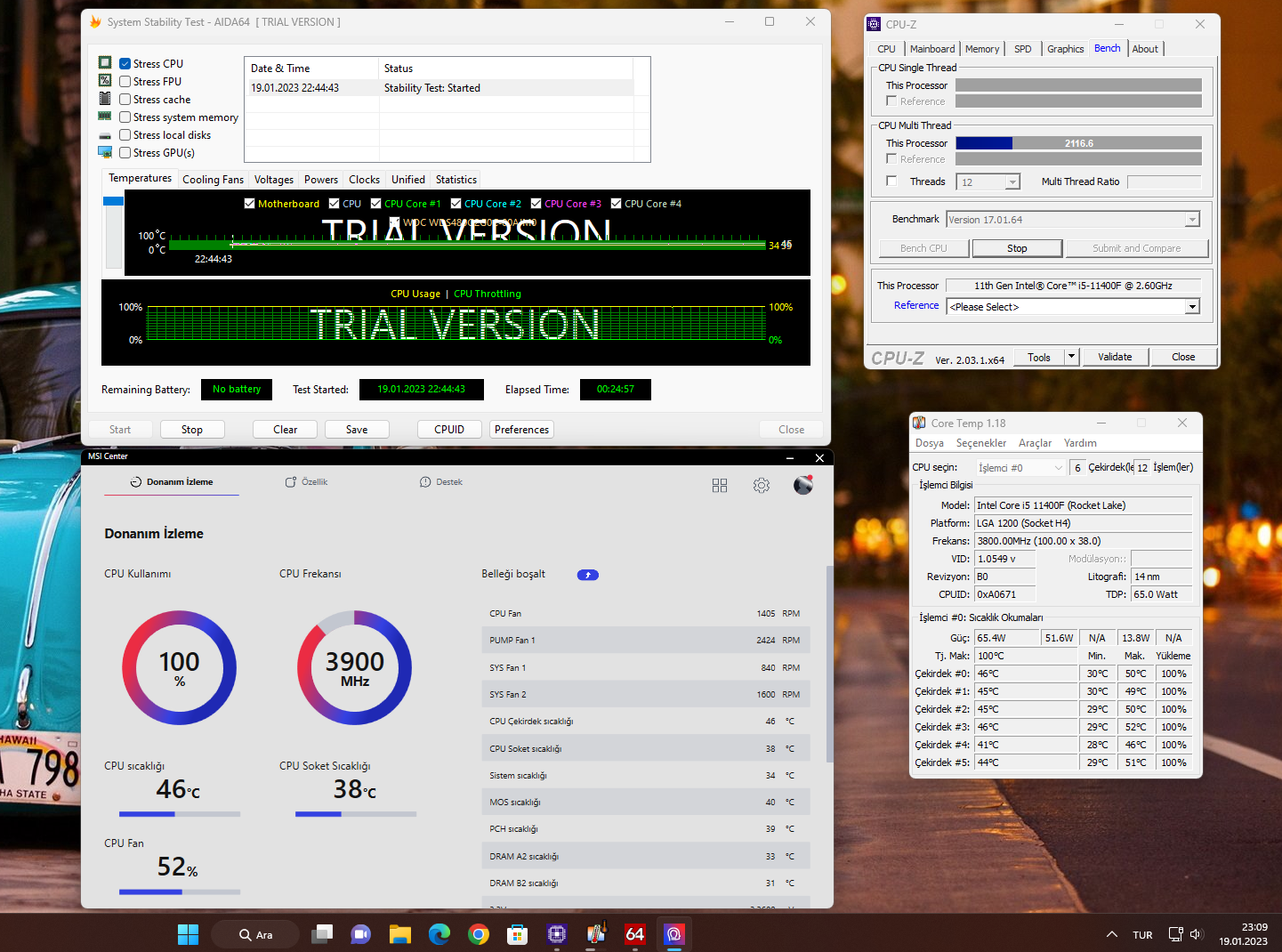1282x952 pixels.
Task: Click the CPU Multi Thread score bar
Action: click(x=1078, y=143)
